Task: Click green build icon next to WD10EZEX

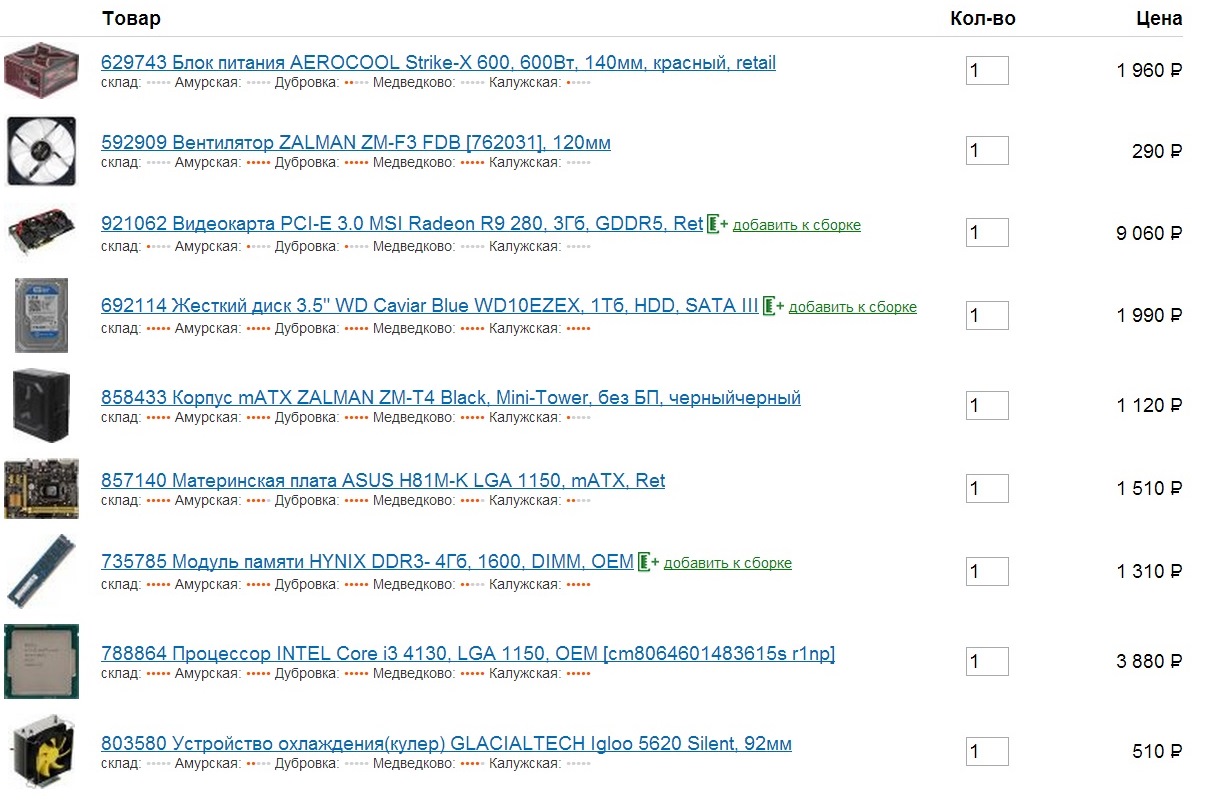Action: point(773,307)
